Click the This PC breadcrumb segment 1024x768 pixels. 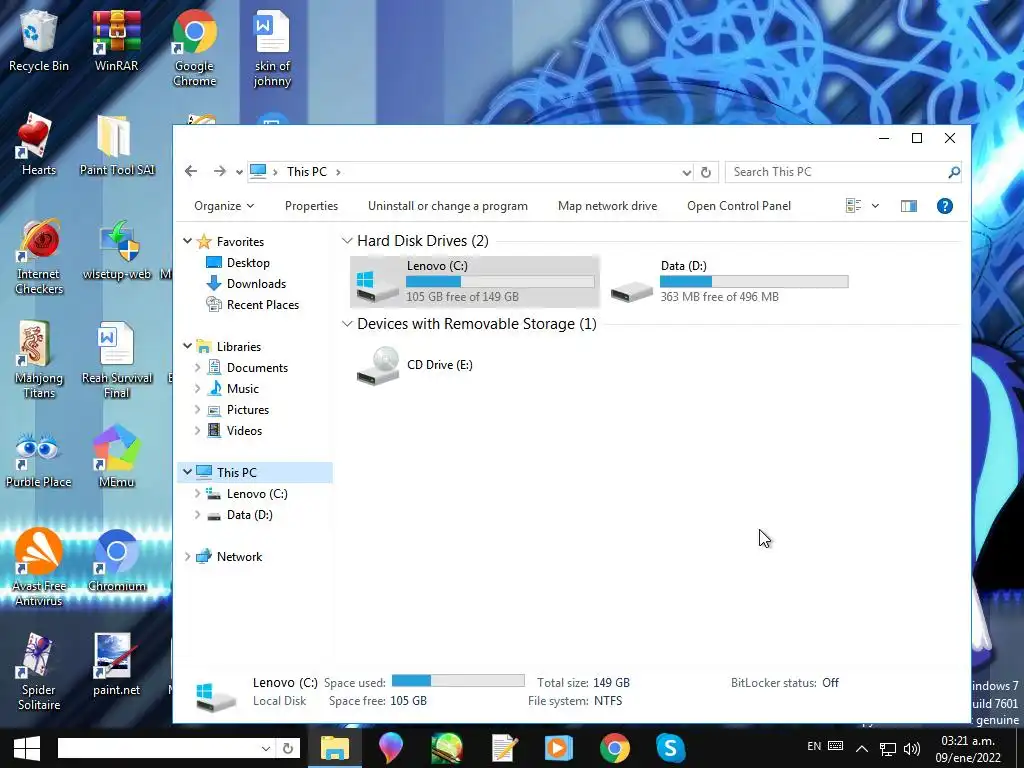(306, 172)
